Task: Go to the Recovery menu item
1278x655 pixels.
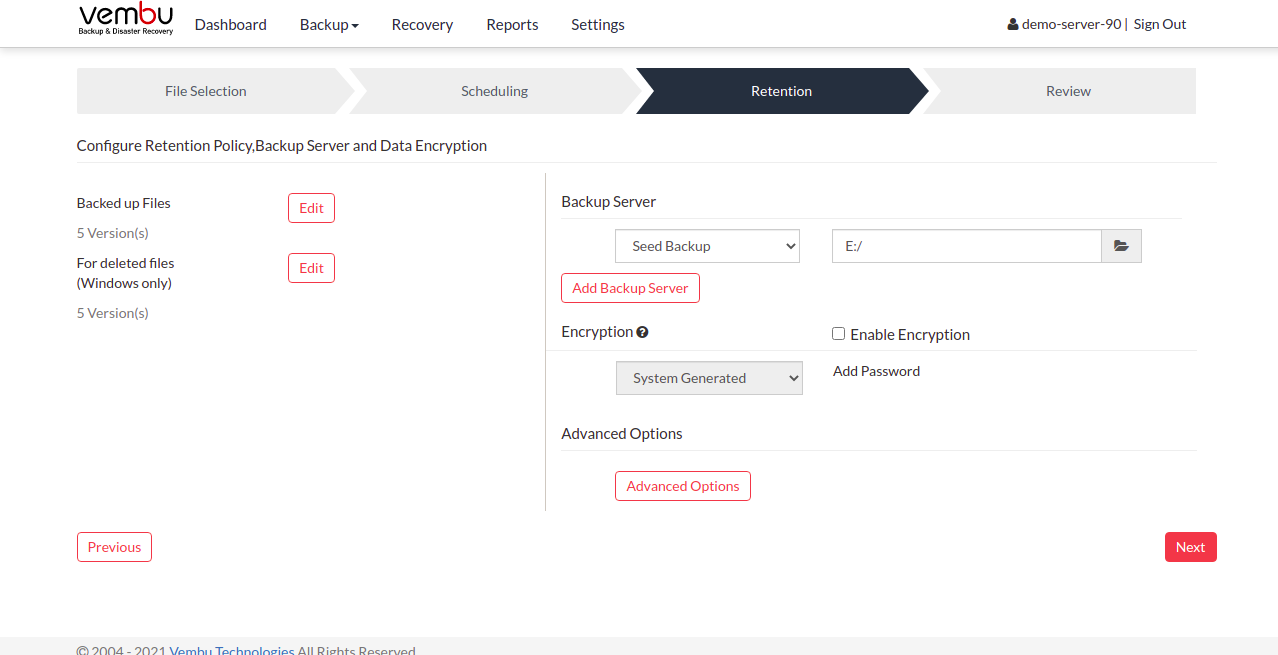Action: coord(422,25)
